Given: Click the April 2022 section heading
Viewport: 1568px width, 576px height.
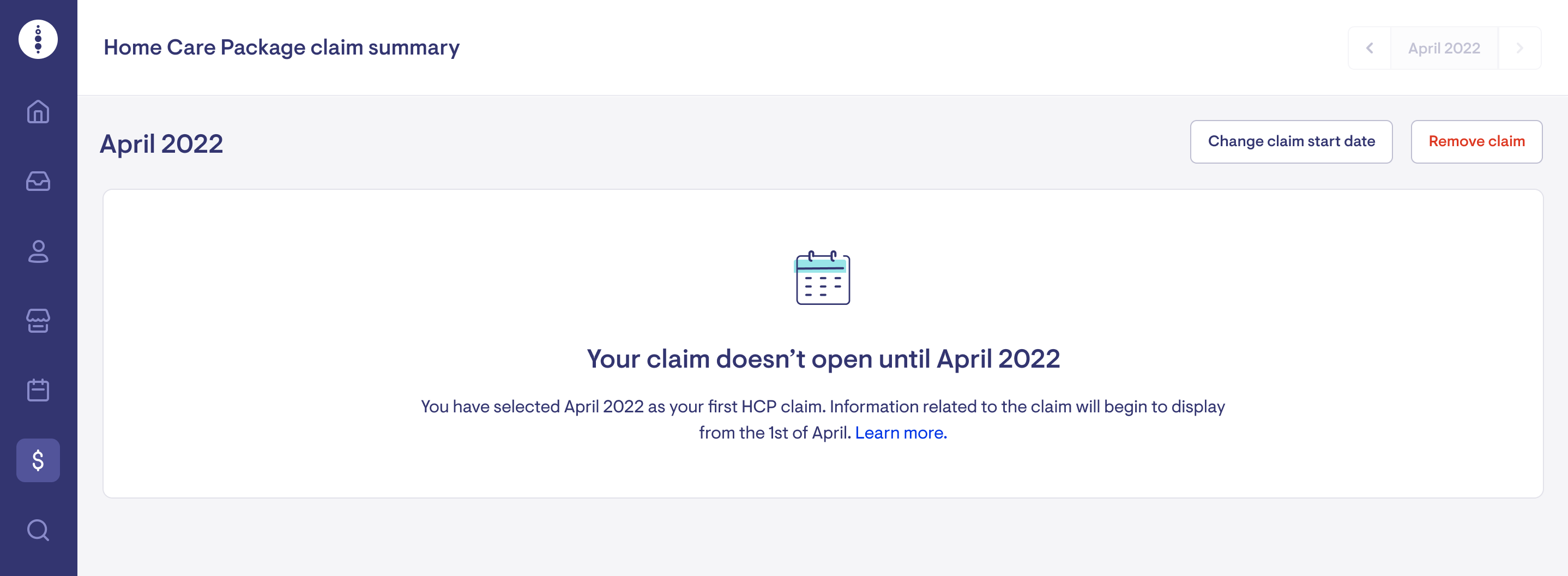Looking at the screenshot, I should (x=161, y=145).
